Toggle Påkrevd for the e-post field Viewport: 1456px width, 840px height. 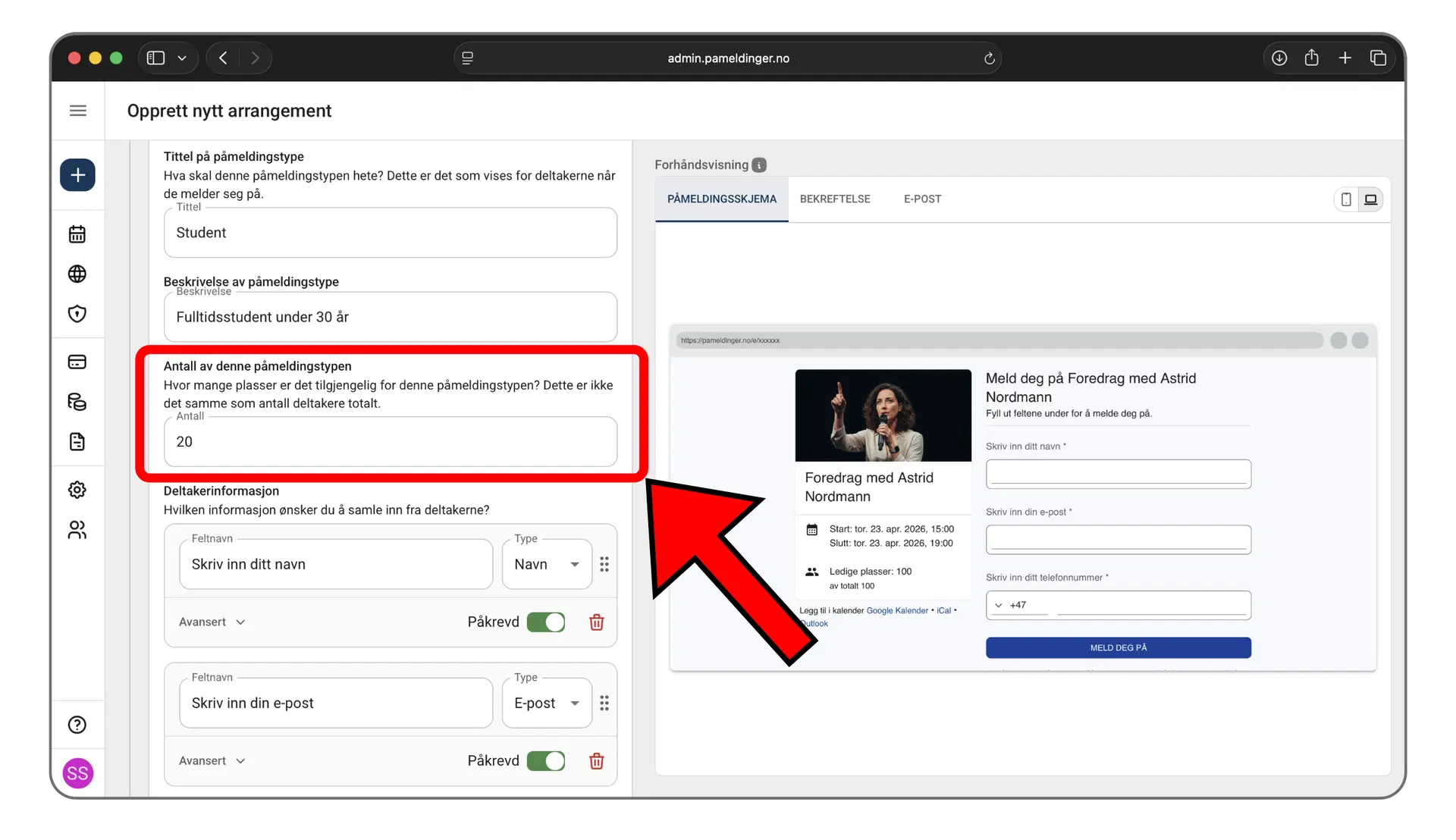coord(546,761)
